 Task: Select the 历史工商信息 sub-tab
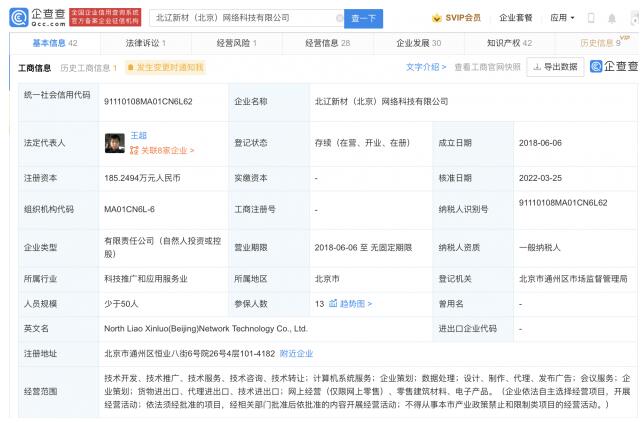[x=88, y=68]
